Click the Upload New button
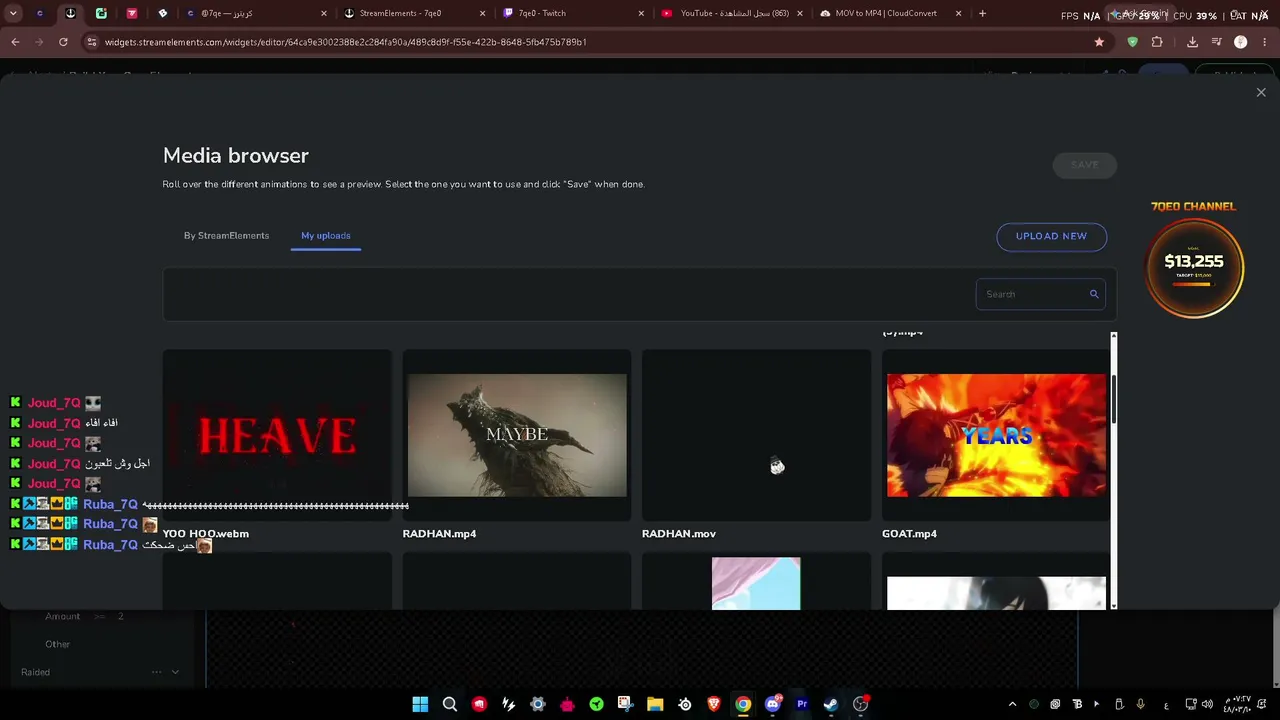Screen dimensions: 1280x720 1051,236
